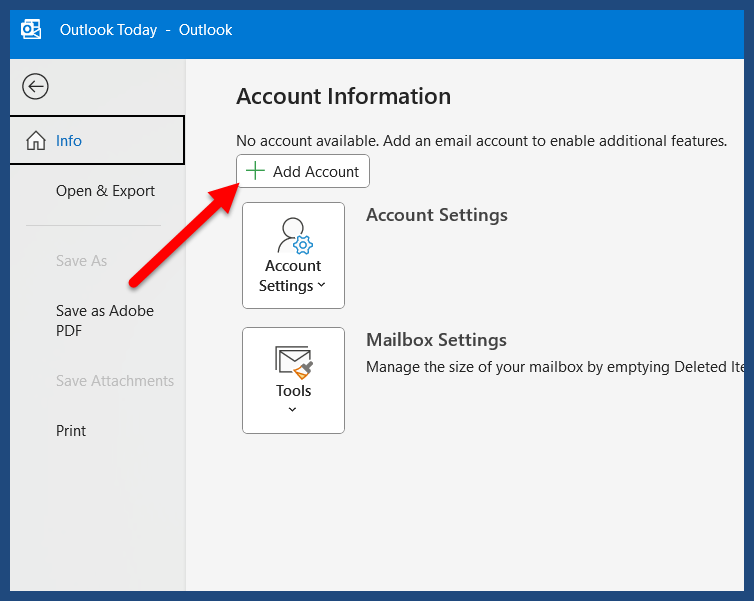754x601 pixels.
Task: Click the Account Information heading
Action: tap(343, 96)
